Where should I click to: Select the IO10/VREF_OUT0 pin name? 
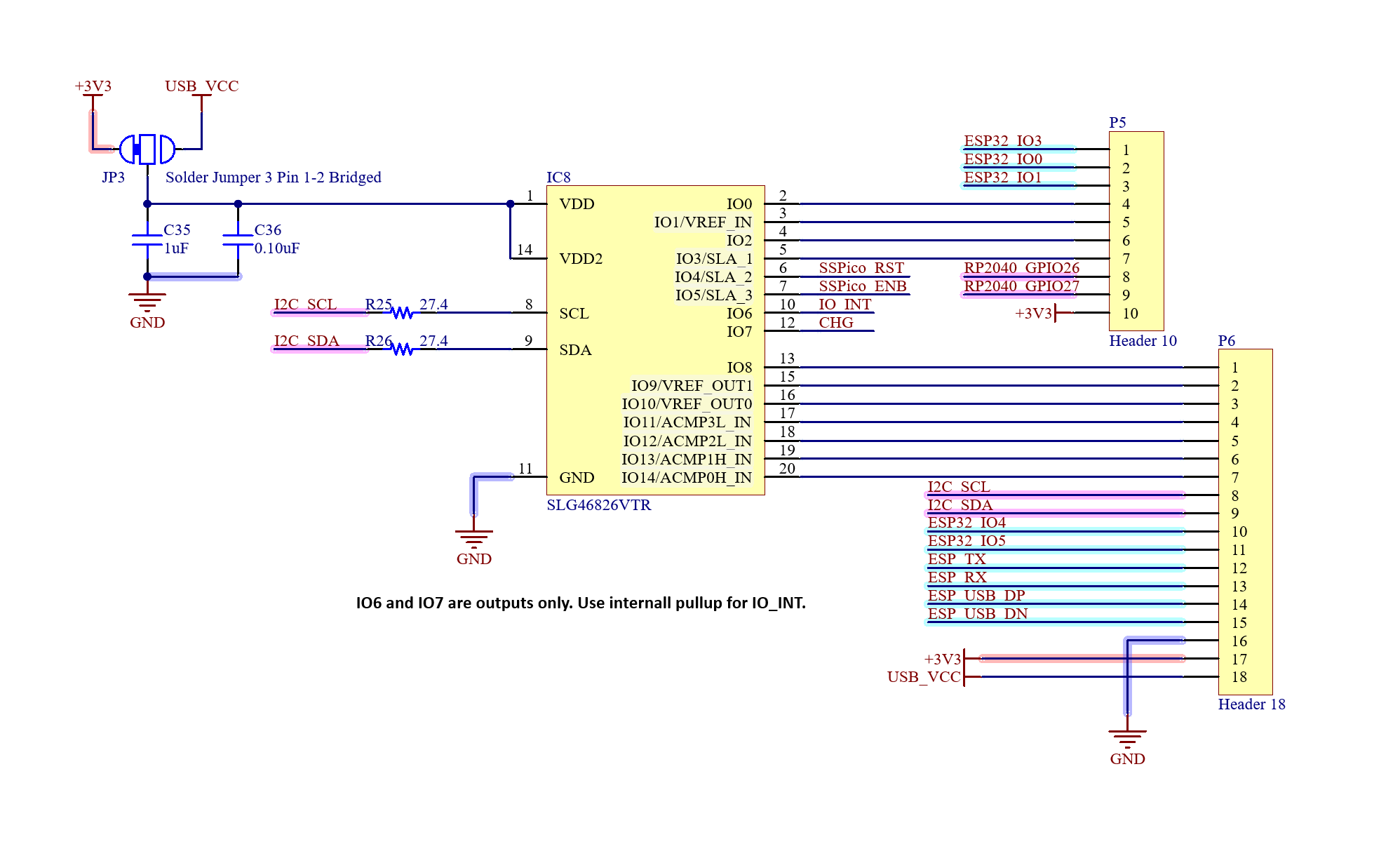coord(687,404)
